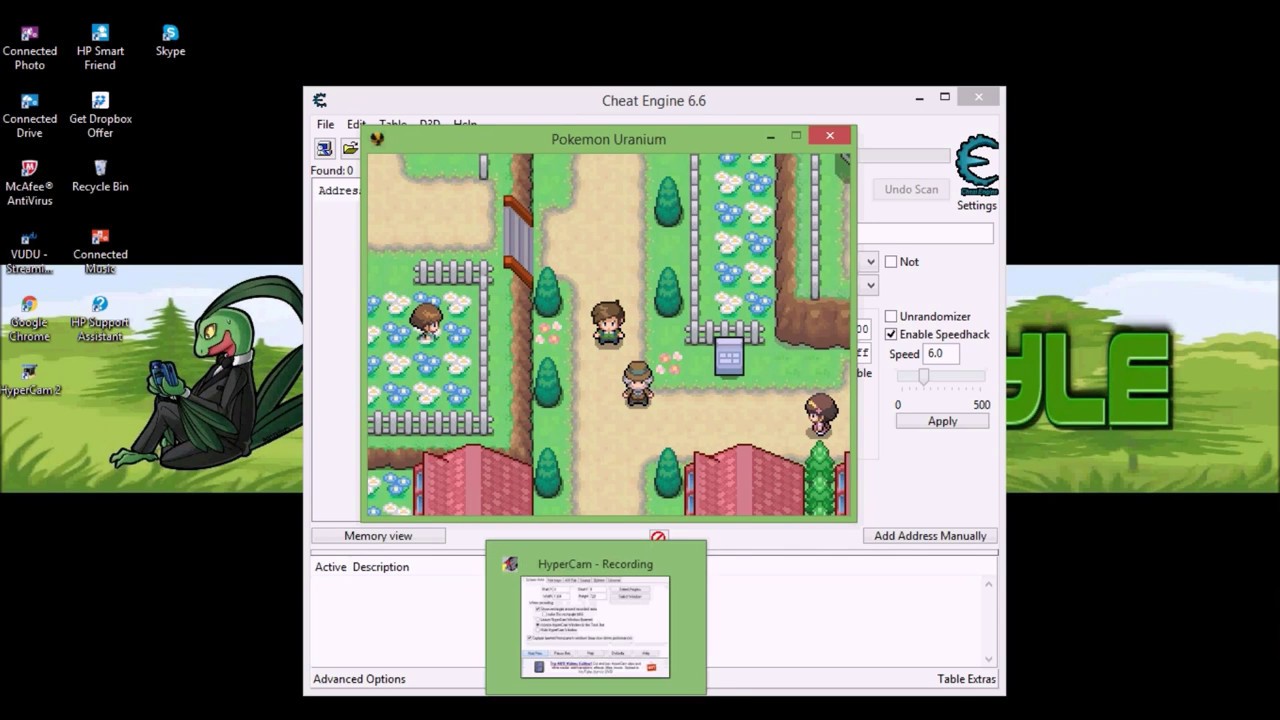The width and height of the screenshot is (1280, 720).
Task: Click the Cheat Engine title bar logo
Action: pyautogui.click(x=320, y=100)
